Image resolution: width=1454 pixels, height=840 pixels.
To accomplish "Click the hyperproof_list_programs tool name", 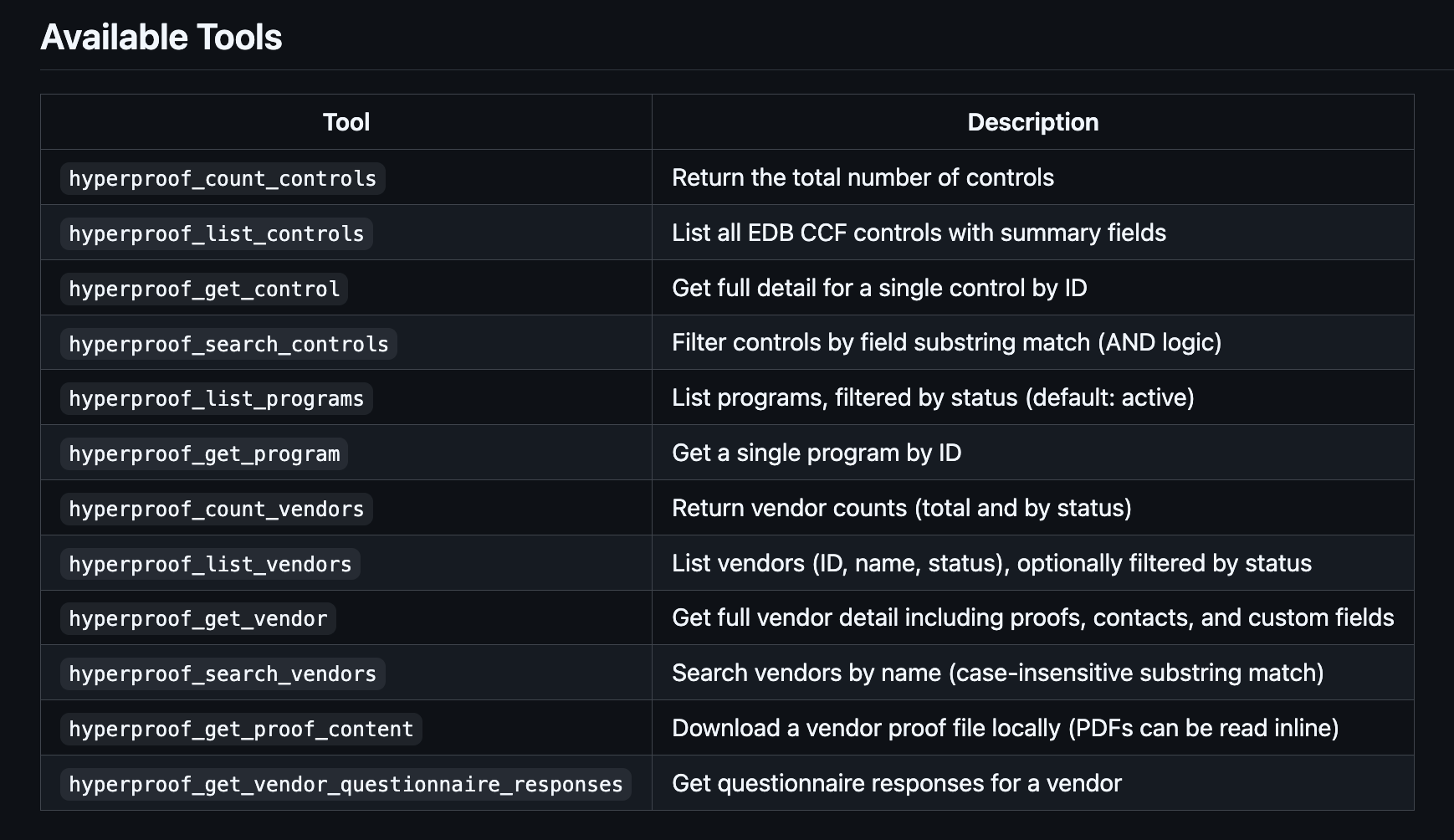I will pos(217,398).
